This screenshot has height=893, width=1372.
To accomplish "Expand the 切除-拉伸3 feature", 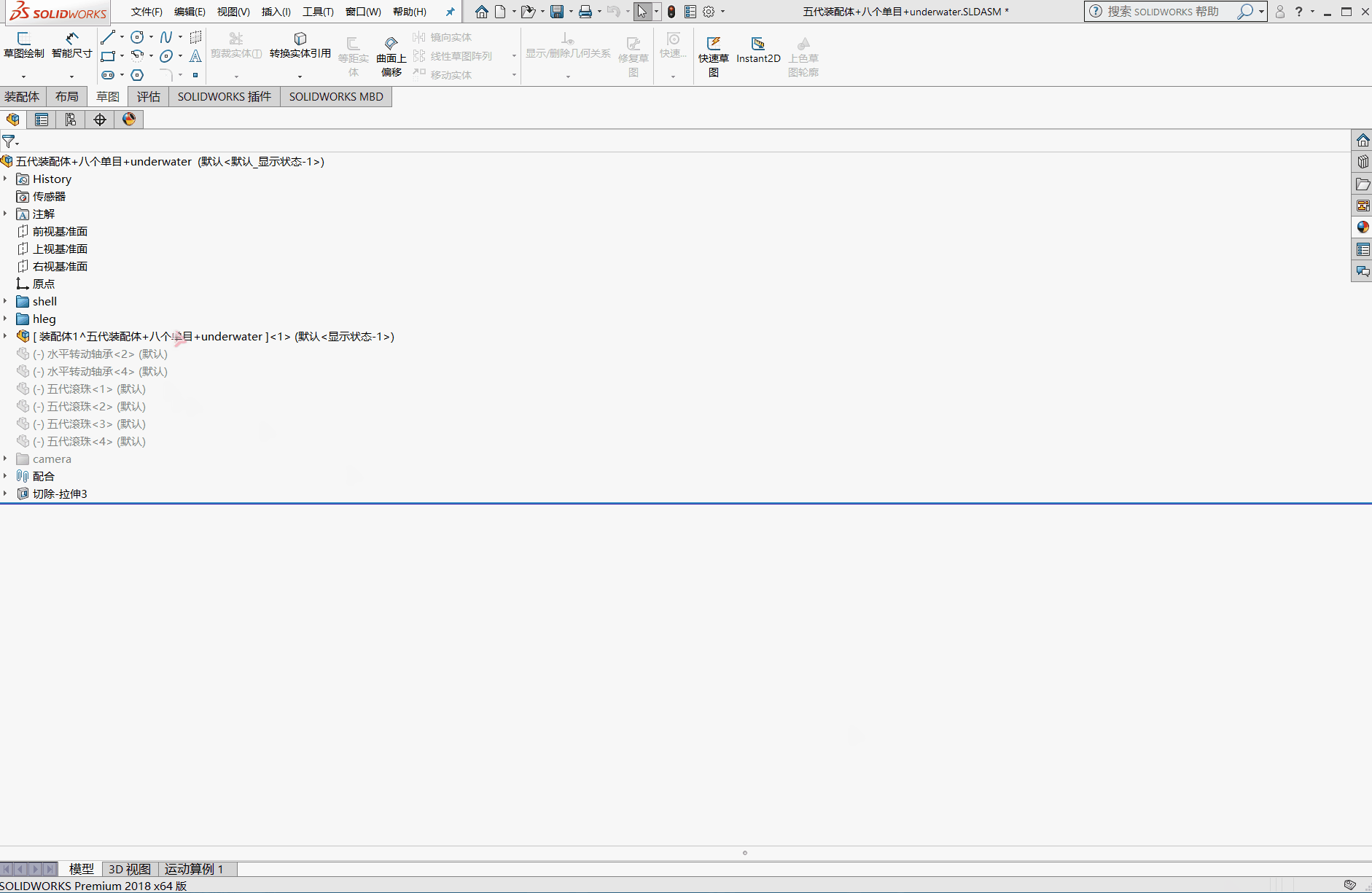I will pos(5,494).
